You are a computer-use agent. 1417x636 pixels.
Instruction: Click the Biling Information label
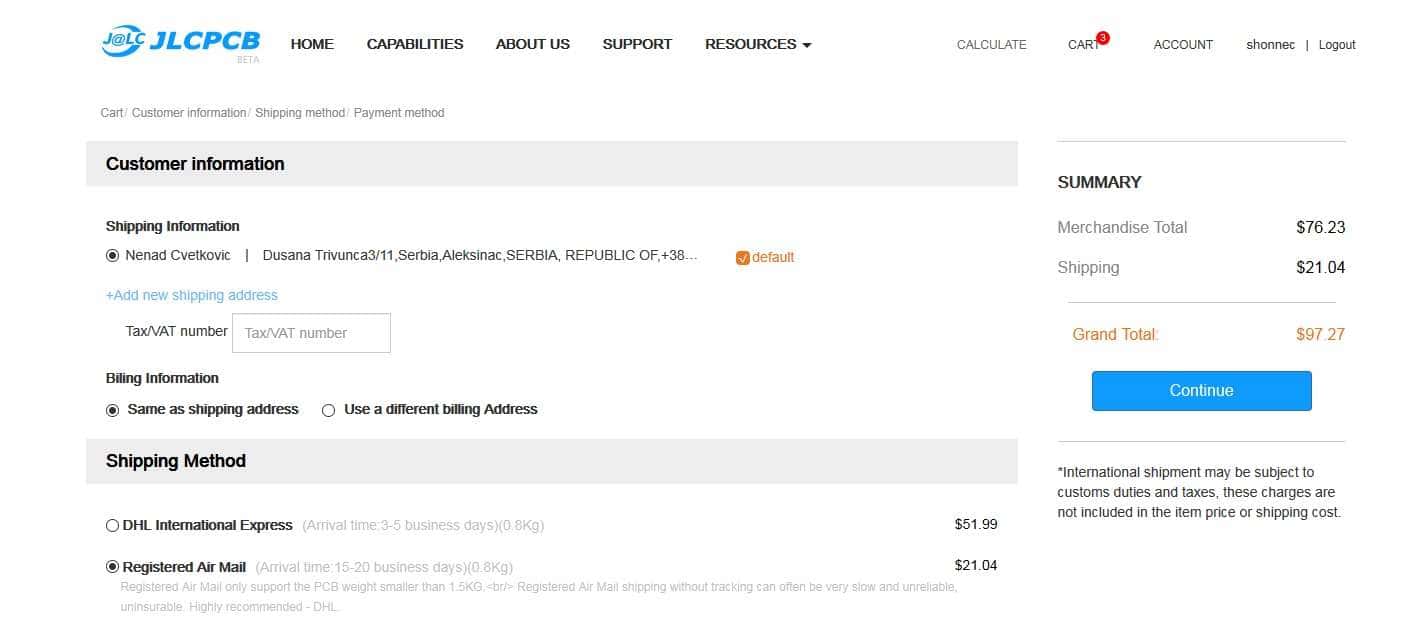click(162, 378)
